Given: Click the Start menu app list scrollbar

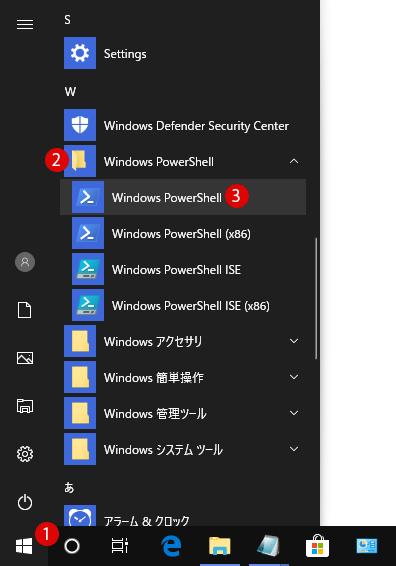Looking at the screenshot, I should pyautogui.click(x=316, y=298).
